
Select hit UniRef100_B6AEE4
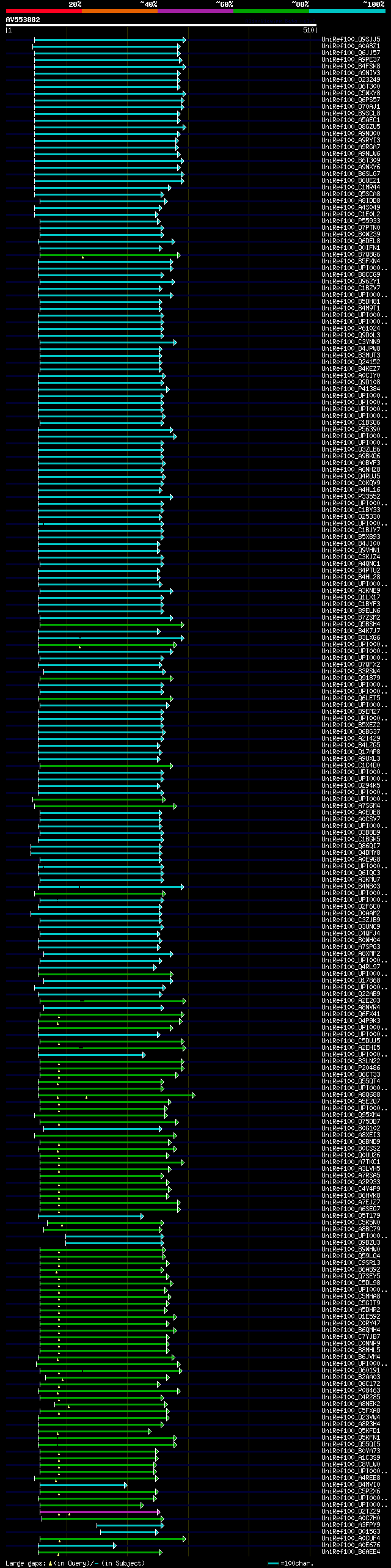pyautogui.click(x=351, y=1552)
